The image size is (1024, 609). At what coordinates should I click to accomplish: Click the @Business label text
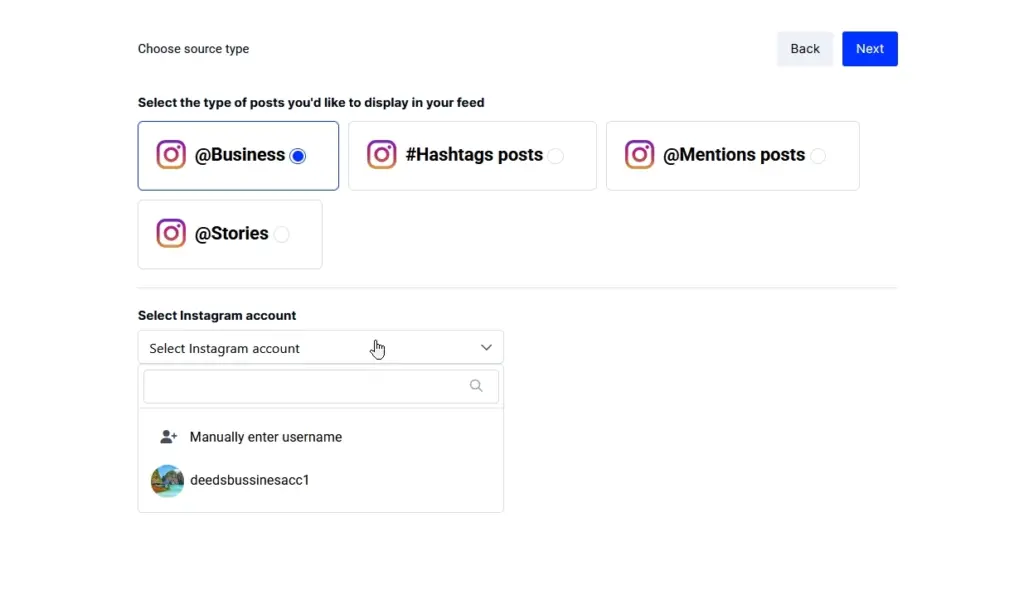click(240, 155)
